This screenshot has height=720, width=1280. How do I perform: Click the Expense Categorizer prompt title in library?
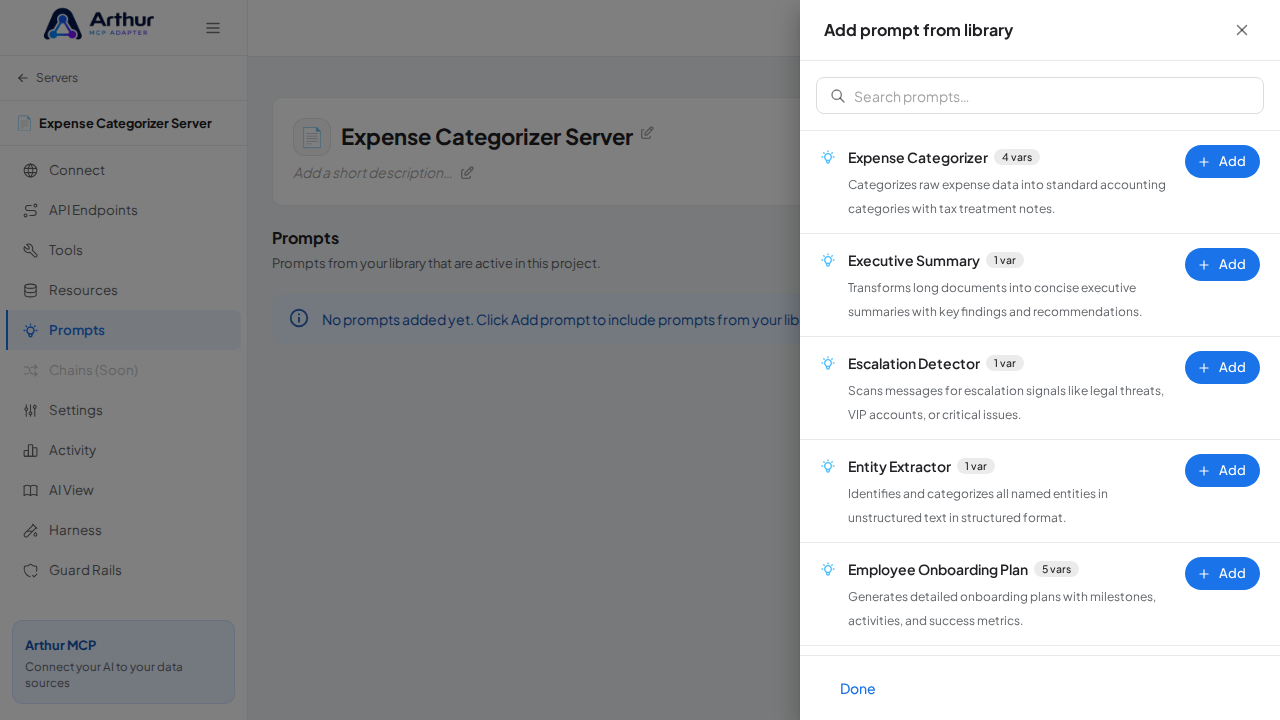(x=918, y=158)
